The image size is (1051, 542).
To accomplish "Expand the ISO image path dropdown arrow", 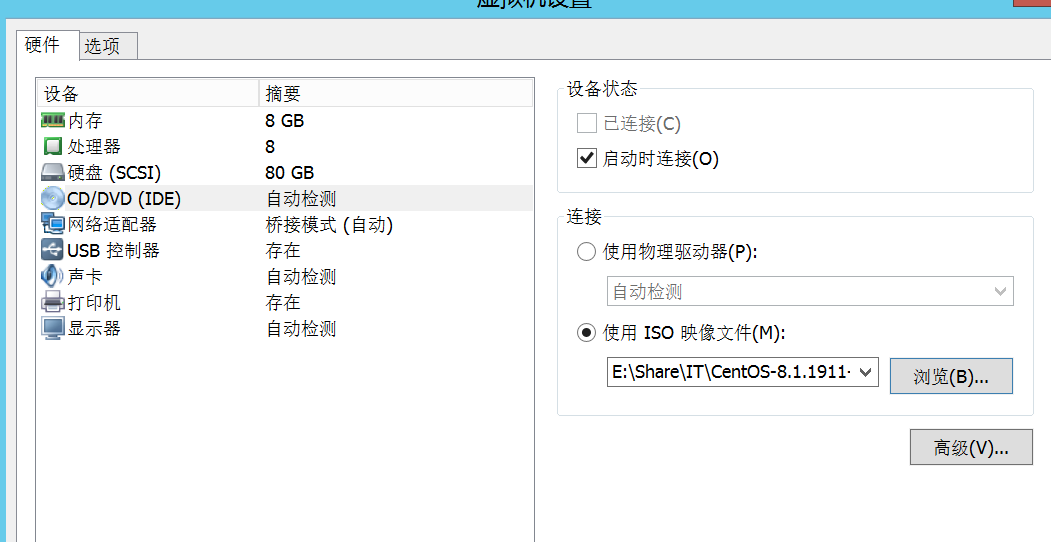I will [x=865, y=372].
